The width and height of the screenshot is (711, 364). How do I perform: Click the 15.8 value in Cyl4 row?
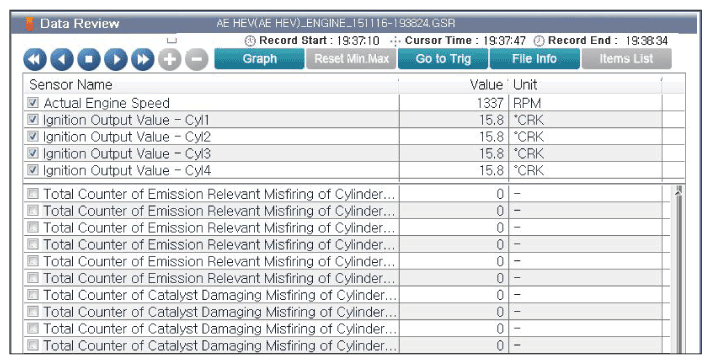pyautogui.click(x=492, y=170)
